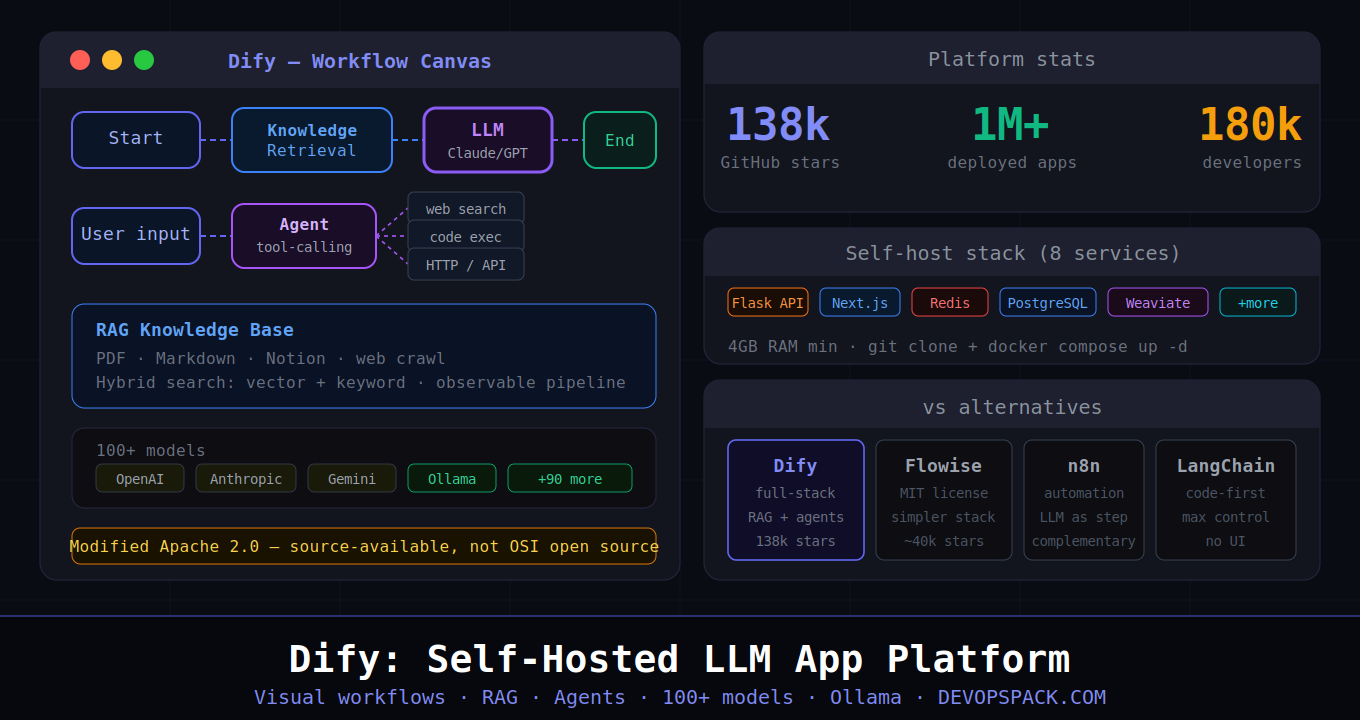Choose the web search tool box

(x=466, y=208)
